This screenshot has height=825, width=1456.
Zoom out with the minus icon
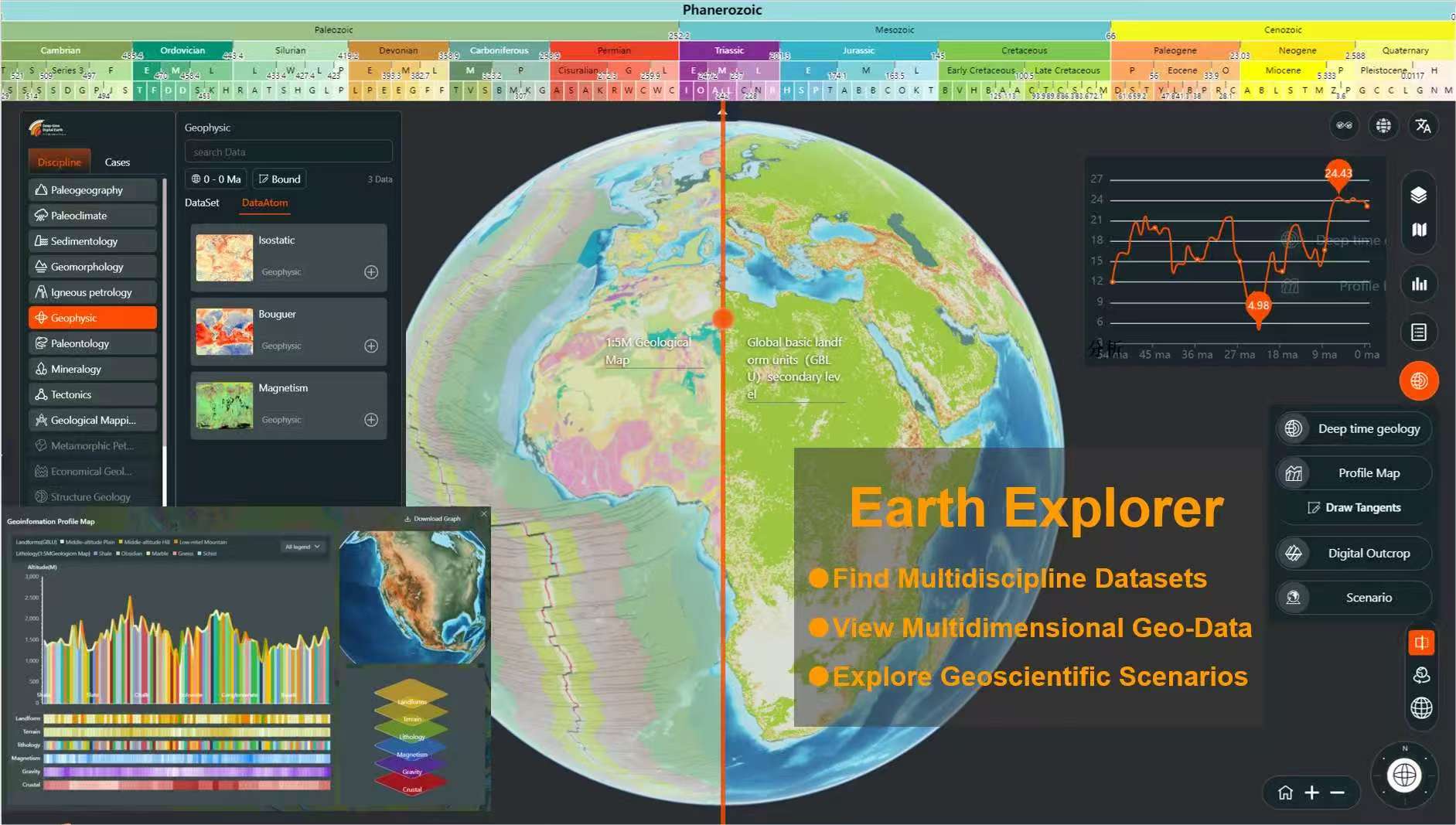tap(1337, 793)
